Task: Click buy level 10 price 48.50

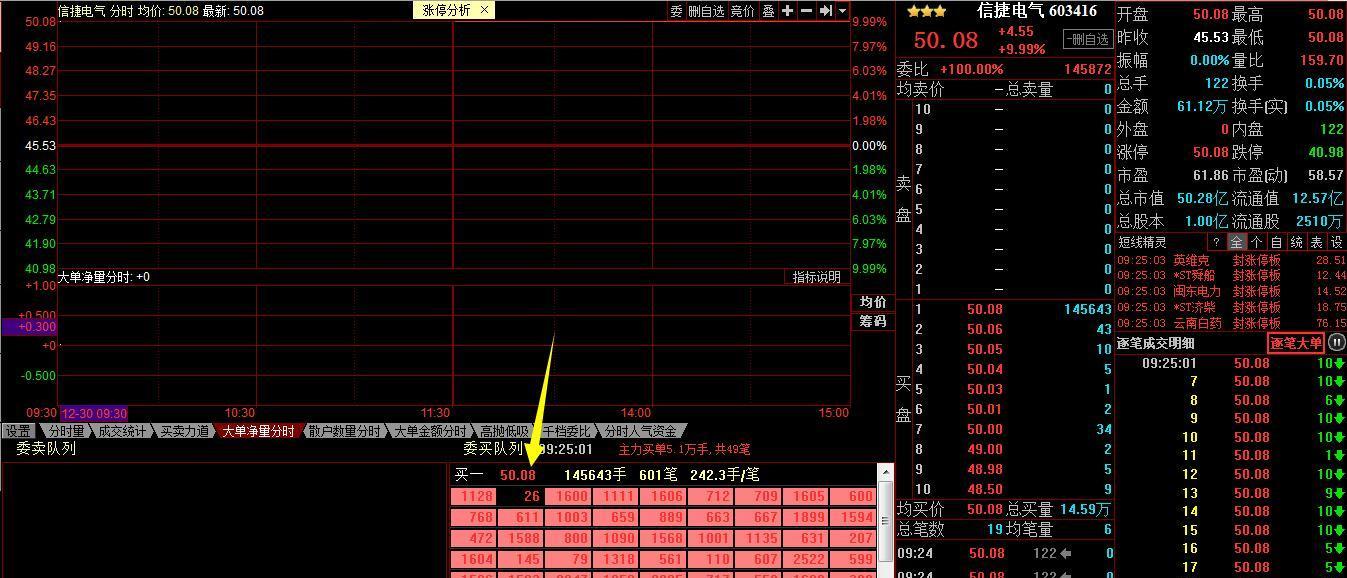Action: [x=985, y=490]
